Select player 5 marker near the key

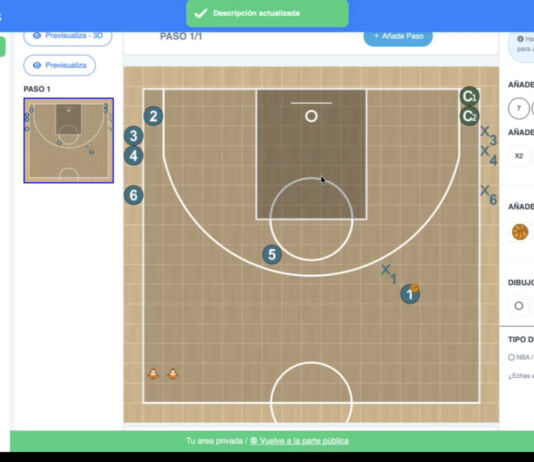tap(272, 255)
